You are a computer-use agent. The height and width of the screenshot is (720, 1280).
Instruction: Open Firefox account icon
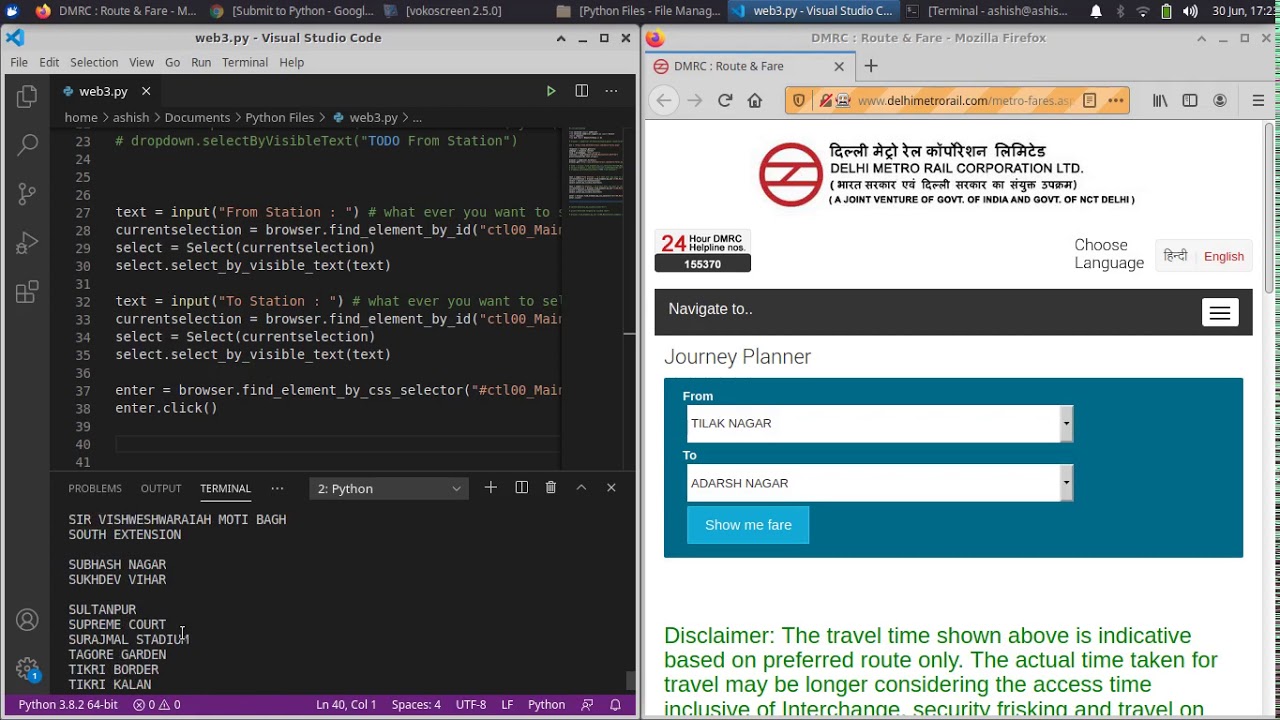coord(1220,100)
